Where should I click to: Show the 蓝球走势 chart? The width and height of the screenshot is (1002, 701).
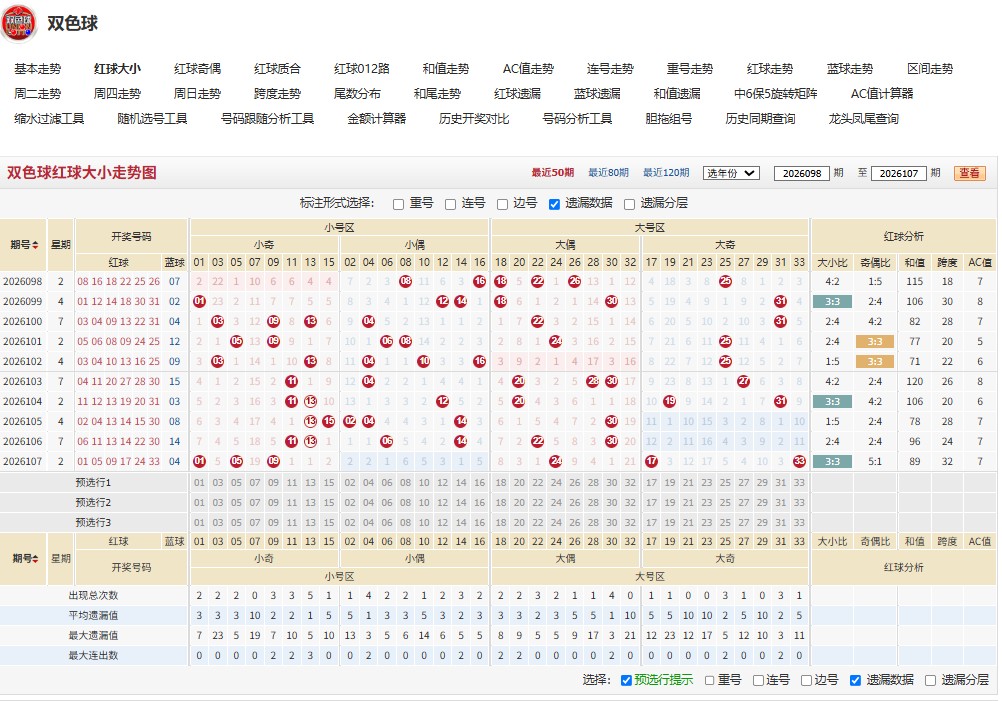coord(850,69)
